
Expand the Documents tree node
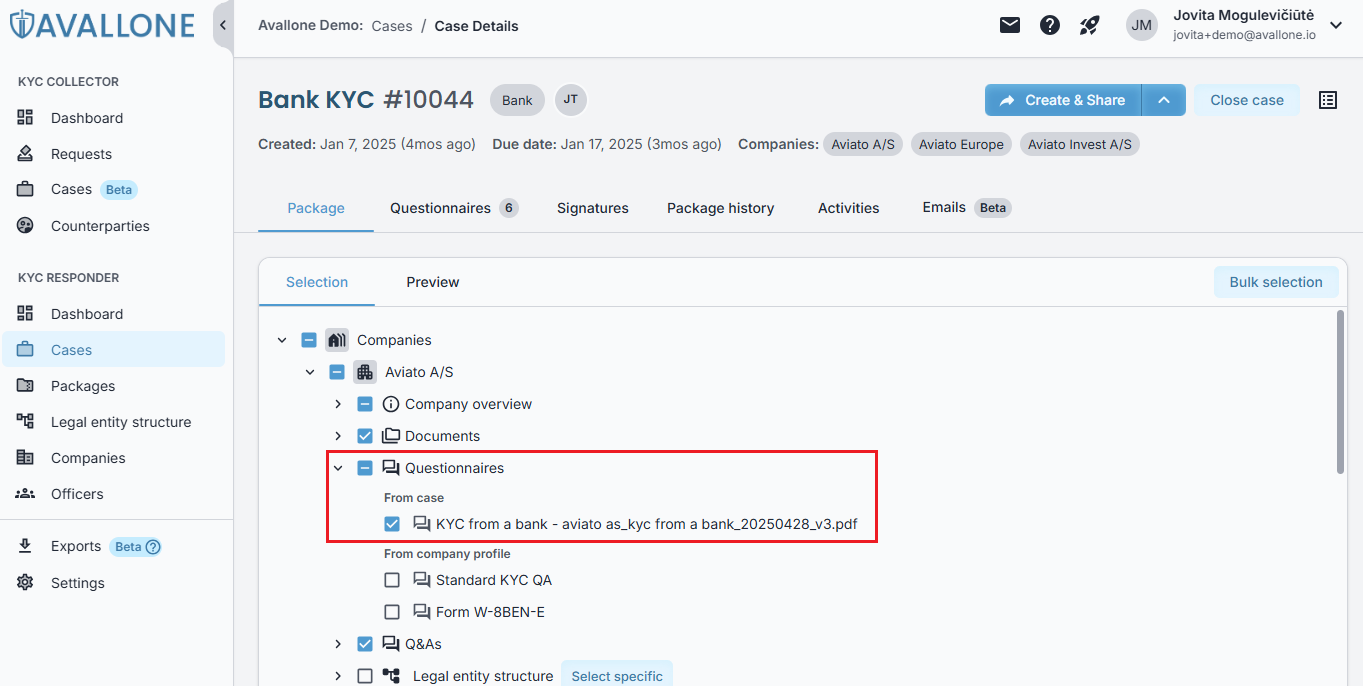point(338,436)
